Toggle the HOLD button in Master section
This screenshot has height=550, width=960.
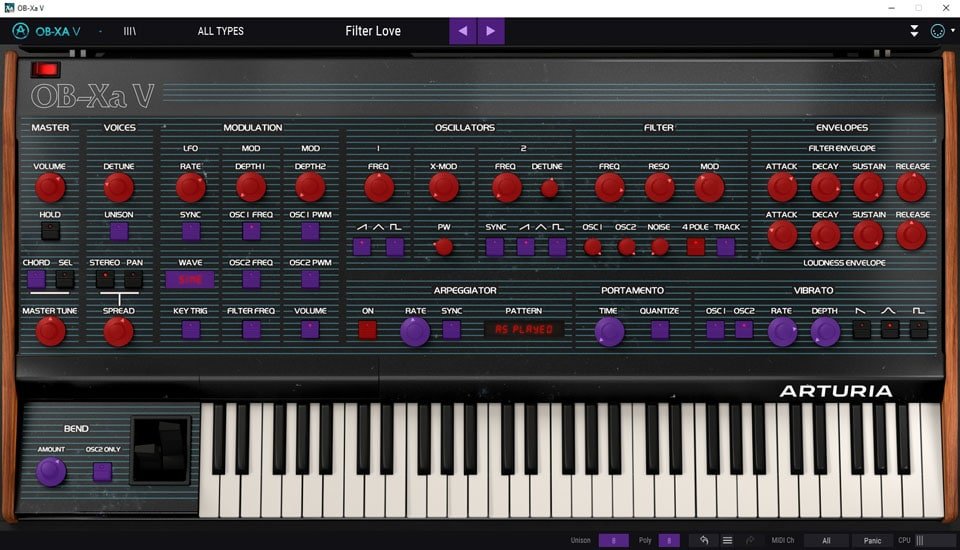pyautogui.click(x=50, y=231)
